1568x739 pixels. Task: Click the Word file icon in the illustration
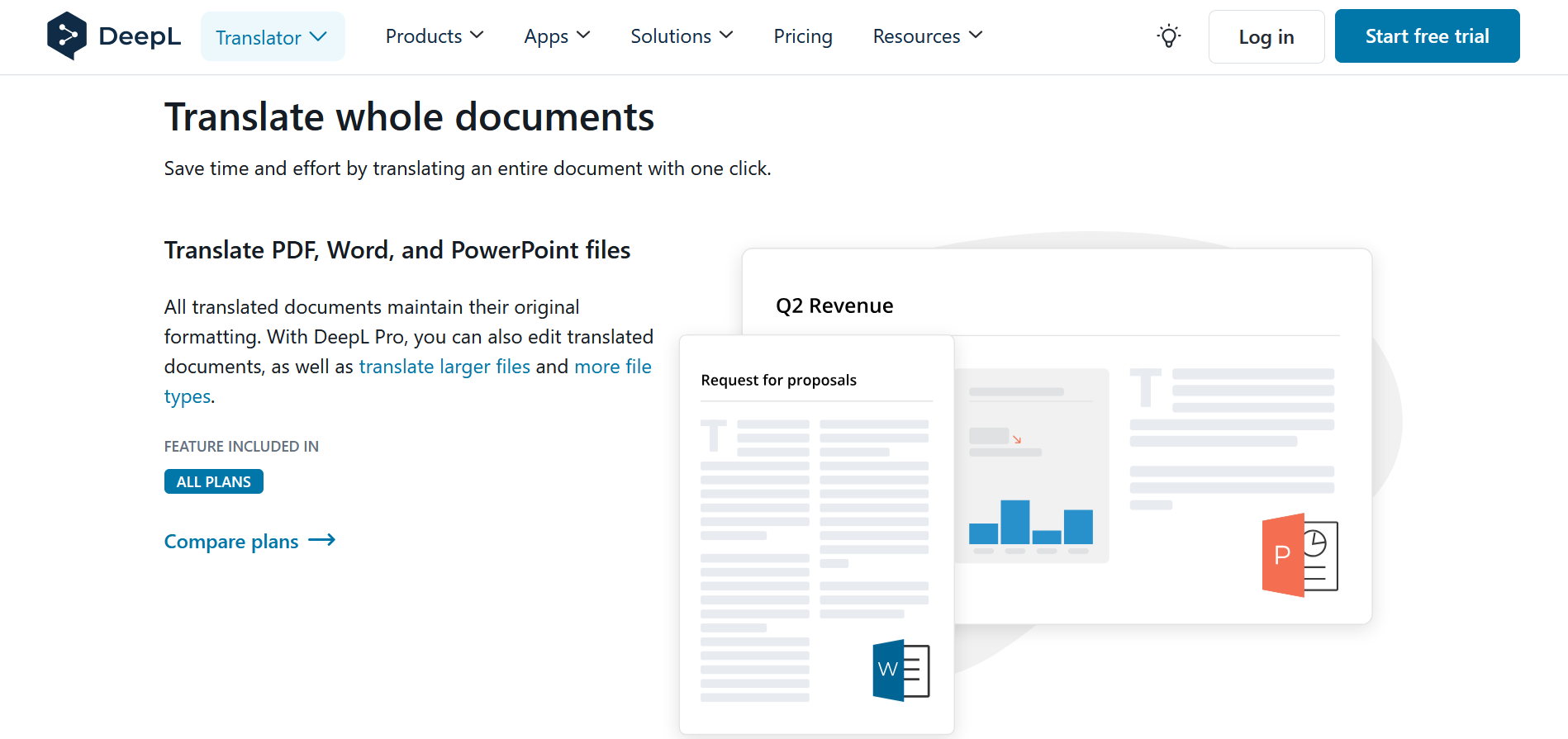coord(900,670)
